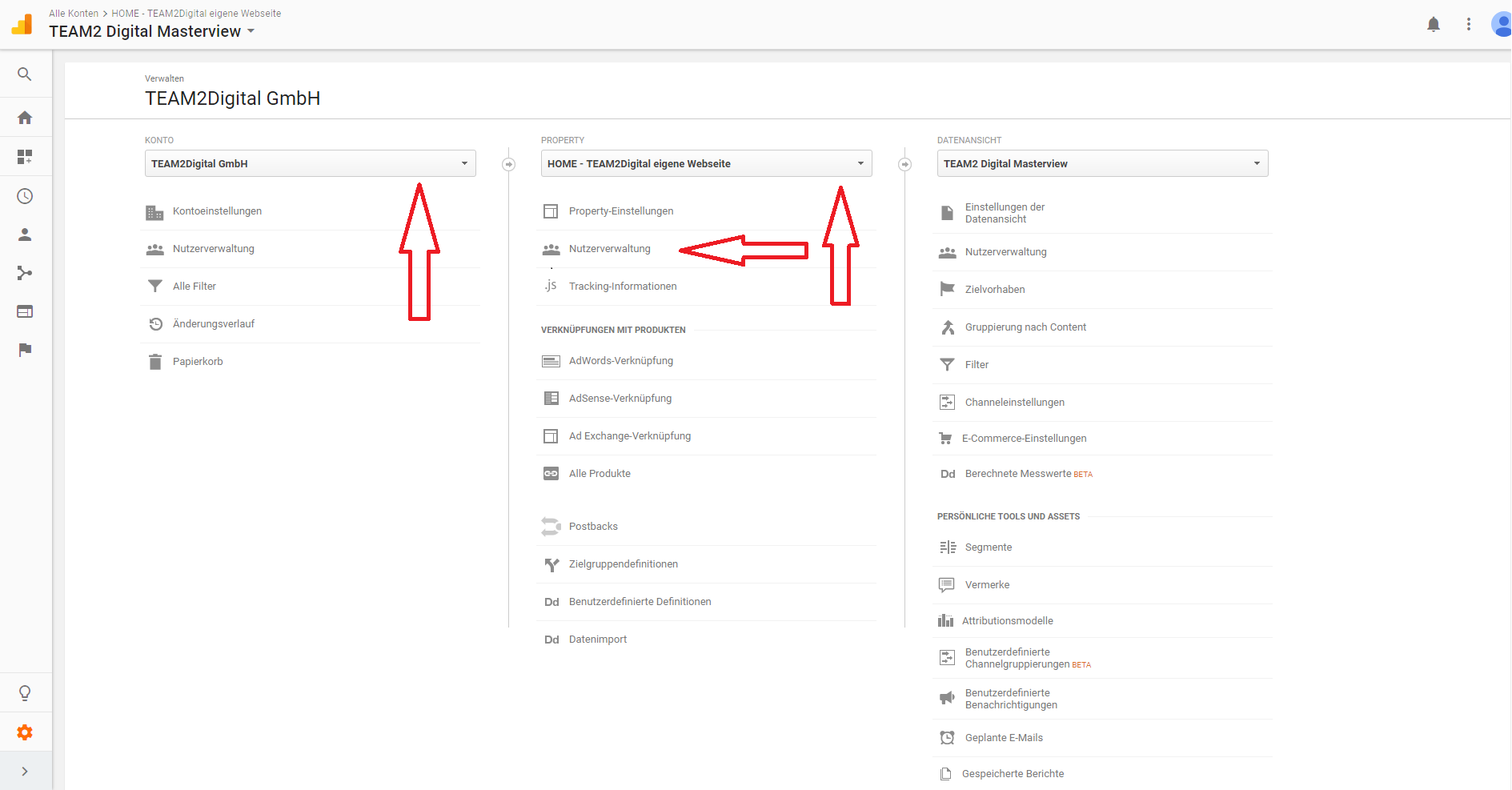Open the Search icon in left sidebar
The width and height of the screenshot is (1512, 790).
pyautogui.click(x=25, y=74)
